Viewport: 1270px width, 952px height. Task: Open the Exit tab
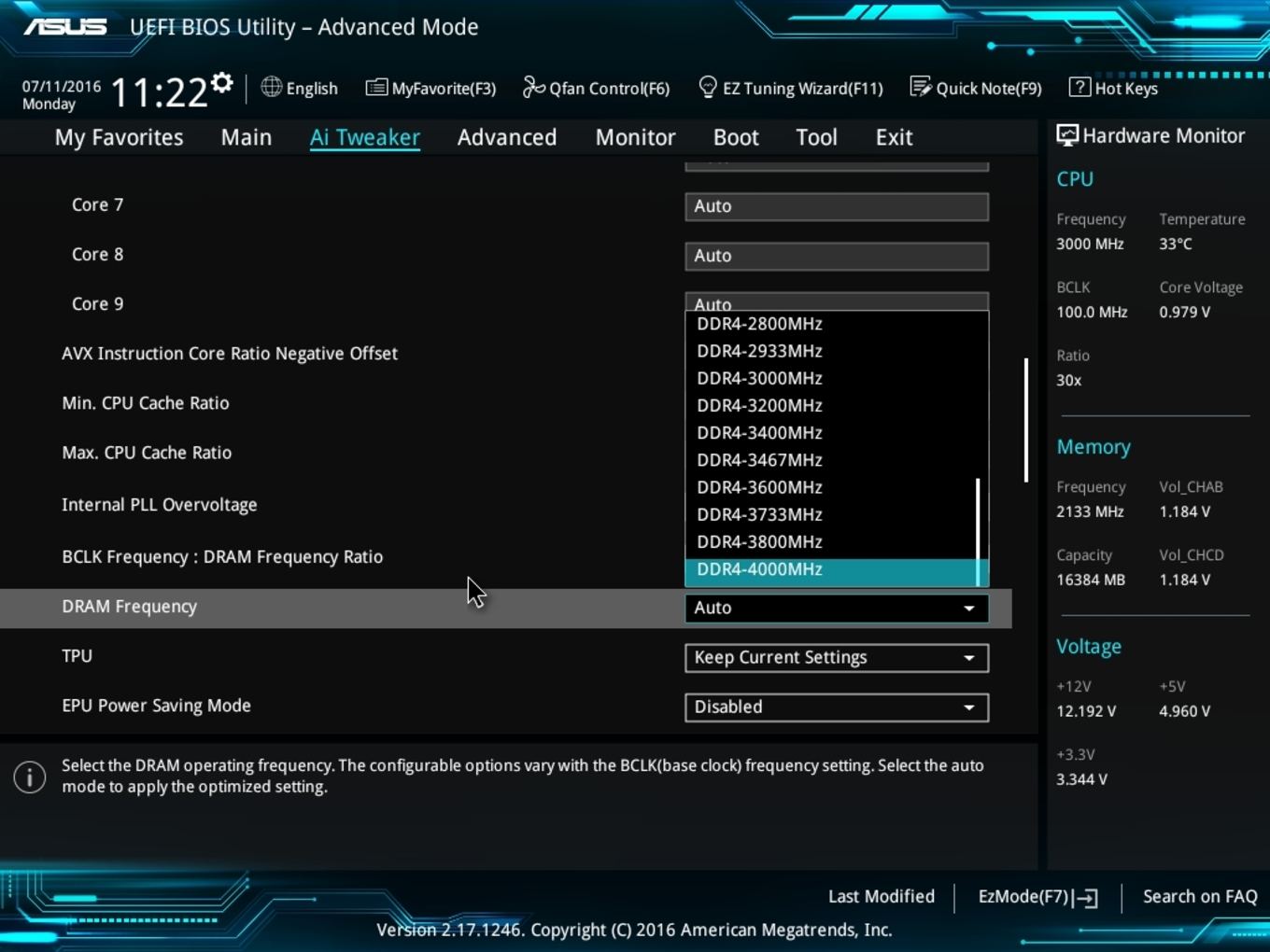click(894, 137)
